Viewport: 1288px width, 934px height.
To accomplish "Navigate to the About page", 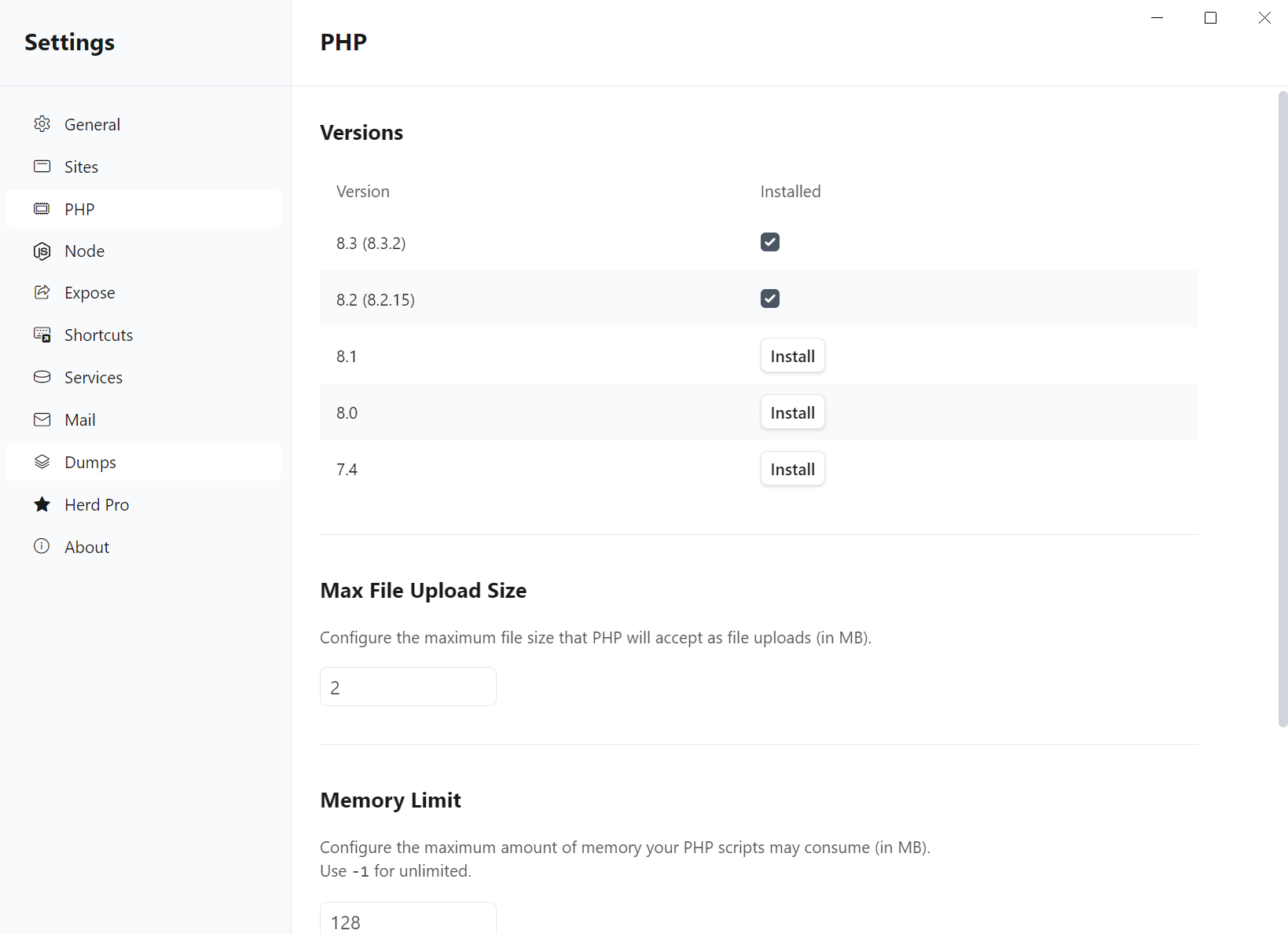I will pos(86,546).
